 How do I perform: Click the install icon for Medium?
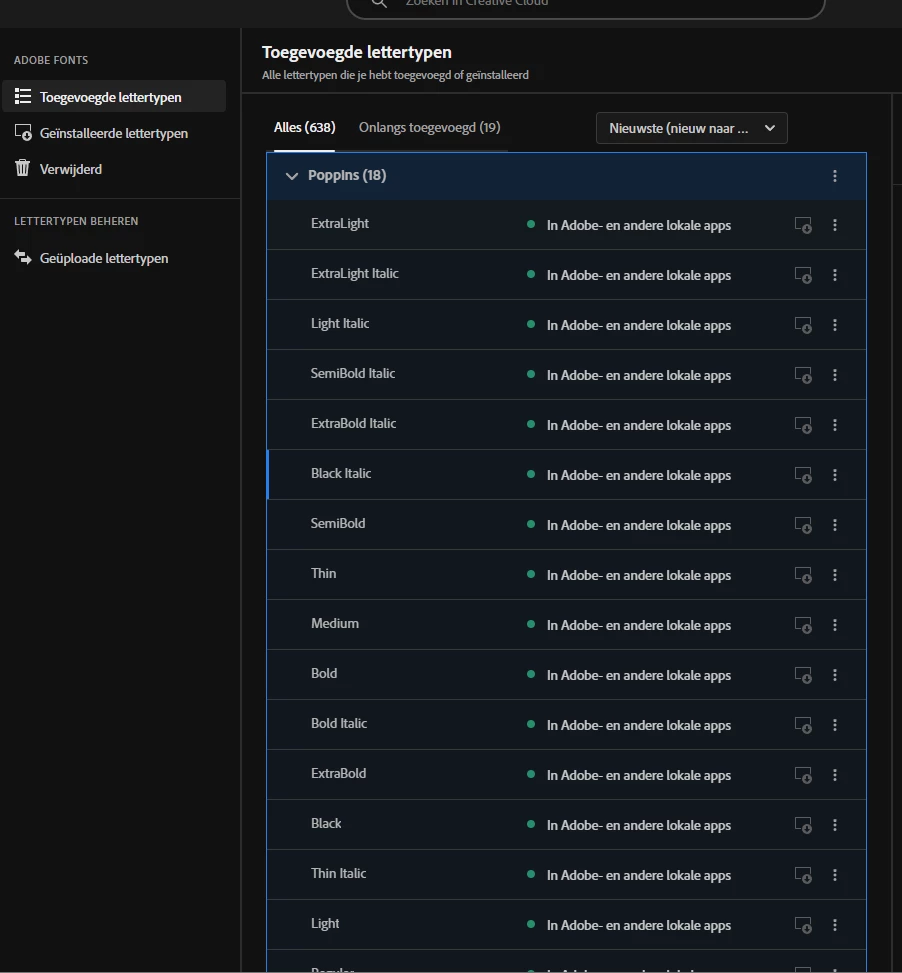click(803, 625)
